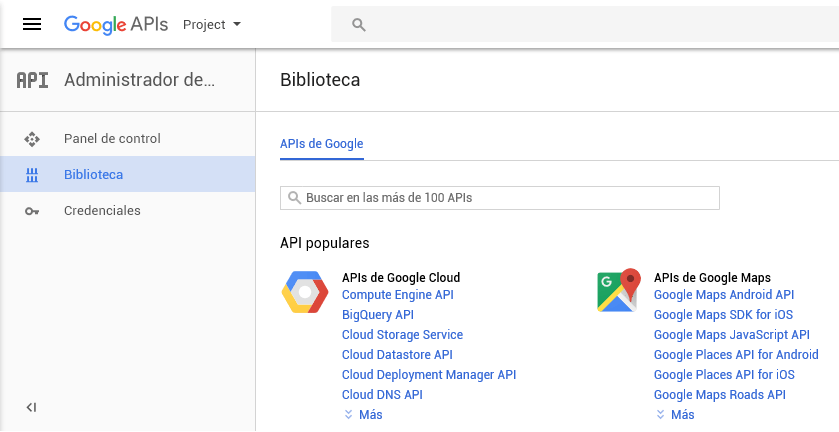Open the Project dropdown selector
The width and height of the screenshot is (839, 432).
pyautogui.click(x=212, y=24)
